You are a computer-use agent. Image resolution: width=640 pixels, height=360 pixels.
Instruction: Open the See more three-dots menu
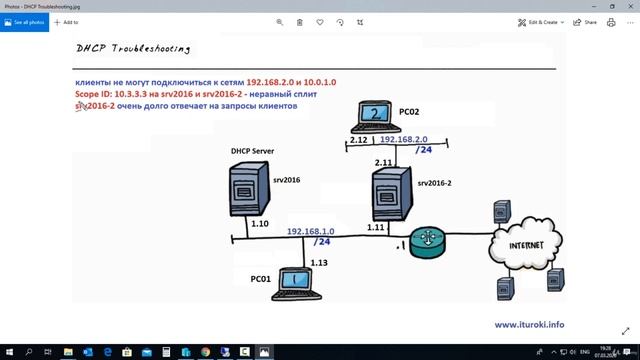coord(630,22)
